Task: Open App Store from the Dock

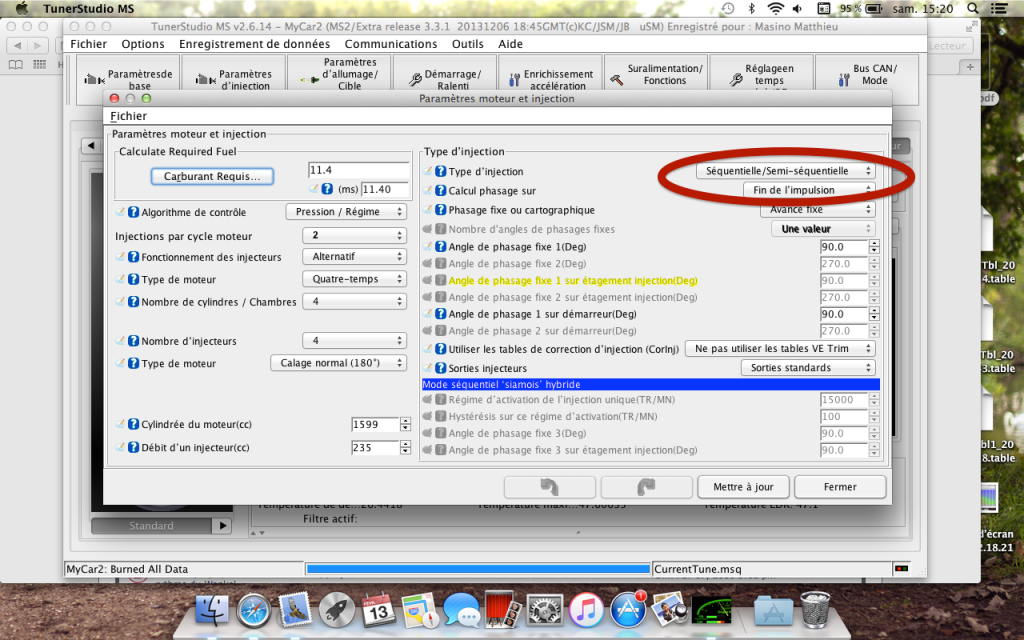Action: pyautogui.click(x=628, y=610)
